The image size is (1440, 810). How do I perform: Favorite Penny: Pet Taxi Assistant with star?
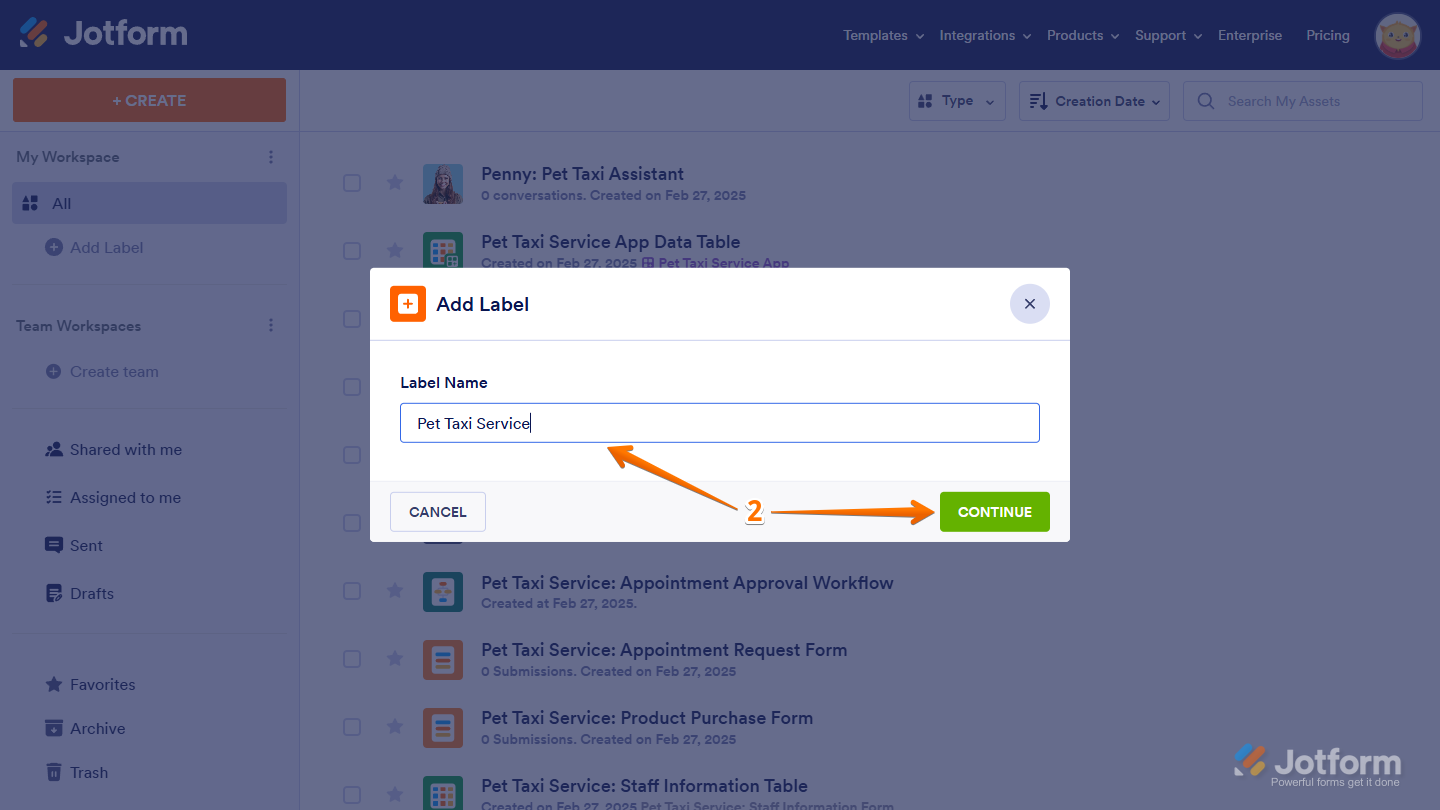click(x=395, y=182)
